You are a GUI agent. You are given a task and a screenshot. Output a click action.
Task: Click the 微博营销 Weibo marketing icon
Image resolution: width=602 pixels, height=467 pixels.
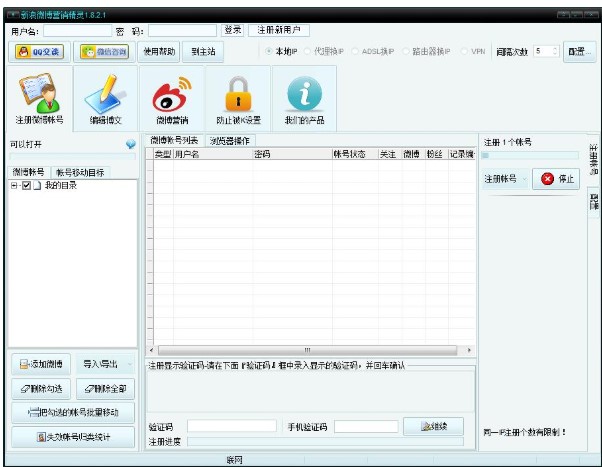point(171,97)
